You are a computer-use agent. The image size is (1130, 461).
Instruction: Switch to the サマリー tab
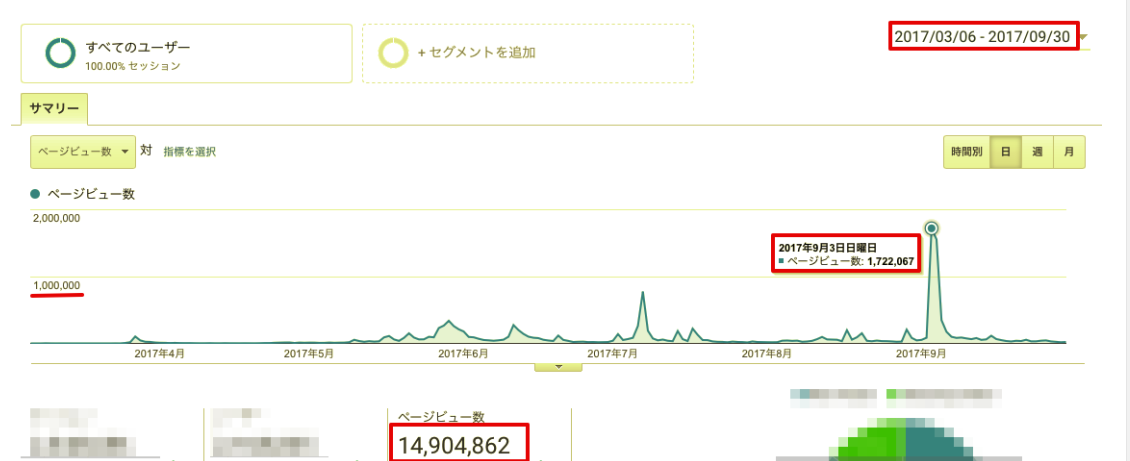pos(54,109)
